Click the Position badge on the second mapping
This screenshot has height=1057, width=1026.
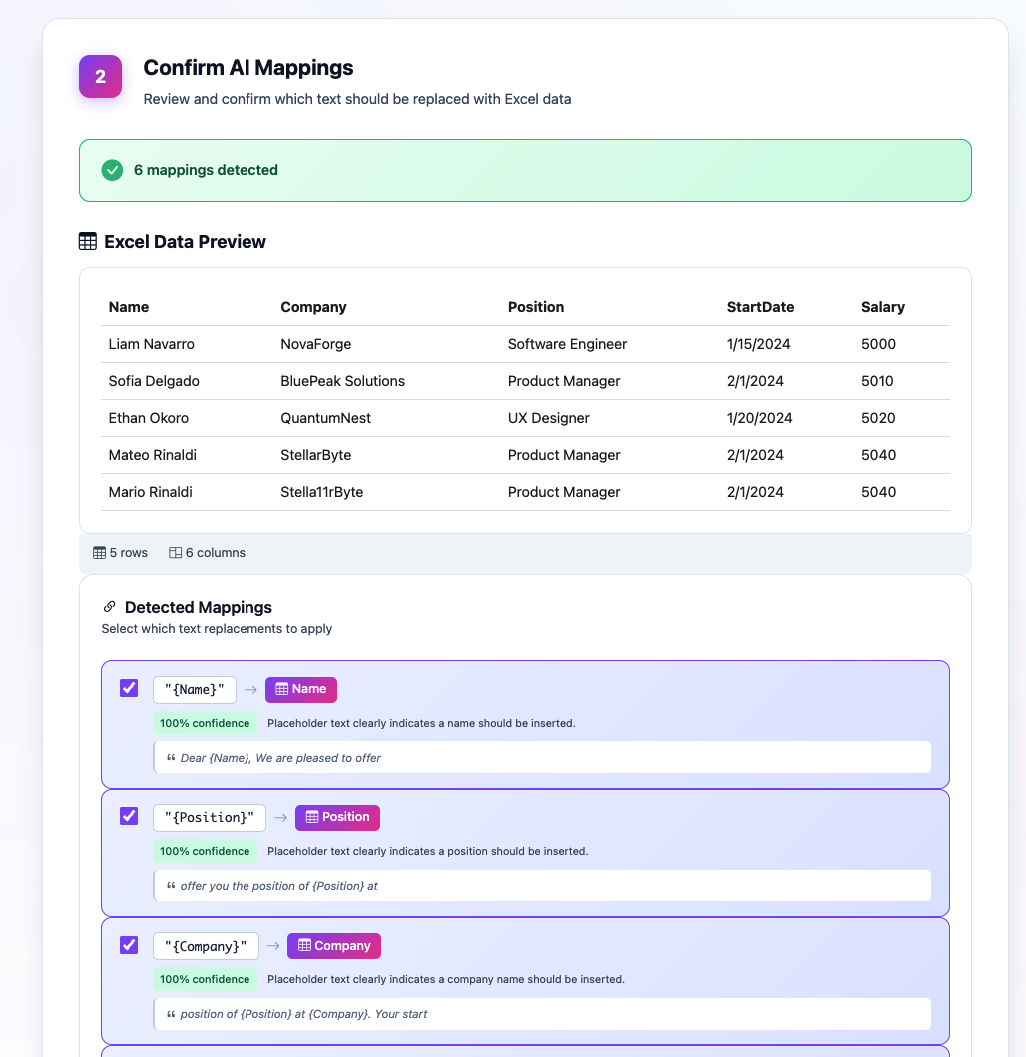pos(337,817)
